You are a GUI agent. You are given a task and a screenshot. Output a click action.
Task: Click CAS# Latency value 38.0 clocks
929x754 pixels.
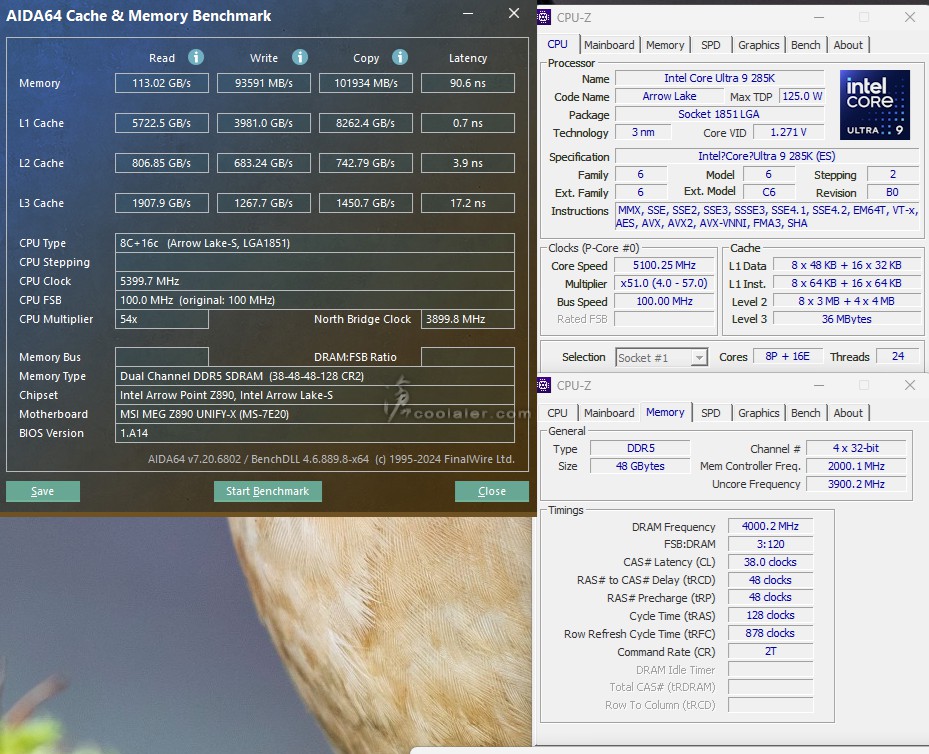pos(770,562)
